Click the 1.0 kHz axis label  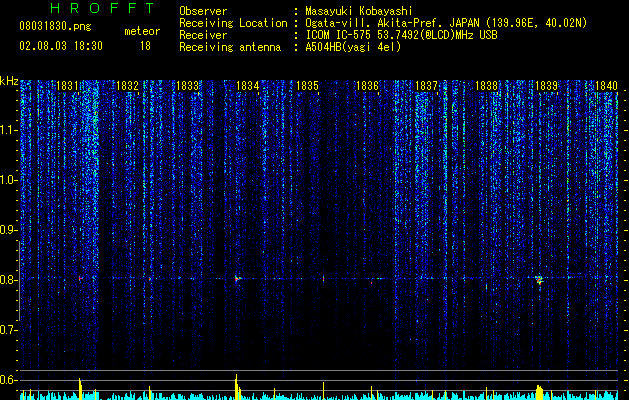coord(8,180)
